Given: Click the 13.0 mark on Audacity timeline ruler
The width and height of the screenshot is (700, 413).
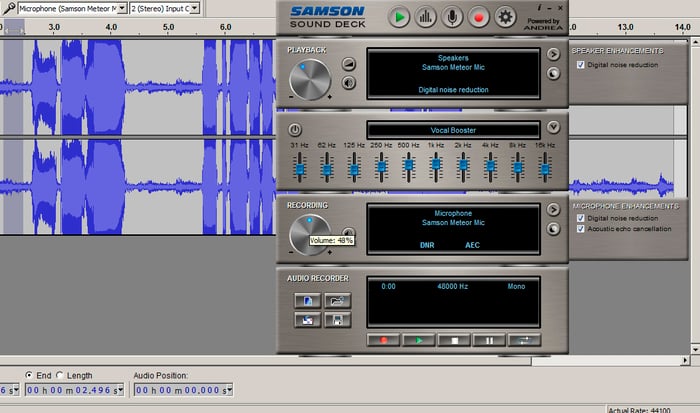Looking at the screenshot, I should tap(625, 27).
